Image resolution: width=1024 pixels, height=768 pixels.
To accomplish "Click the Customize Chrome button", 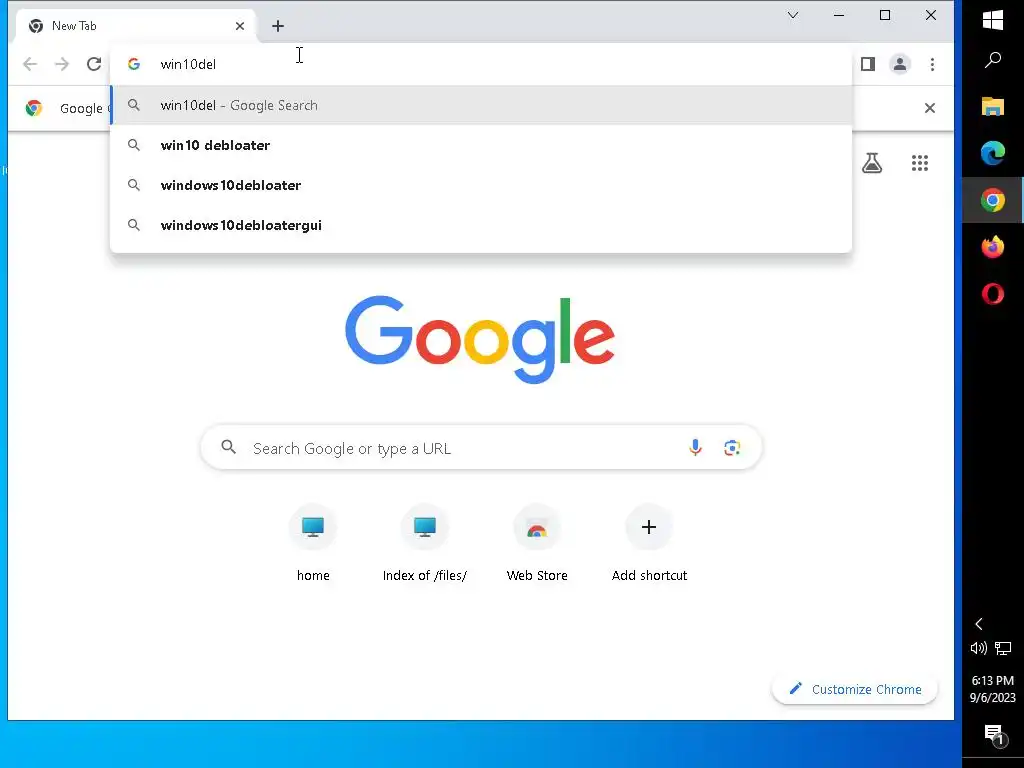I will point(855,689).
